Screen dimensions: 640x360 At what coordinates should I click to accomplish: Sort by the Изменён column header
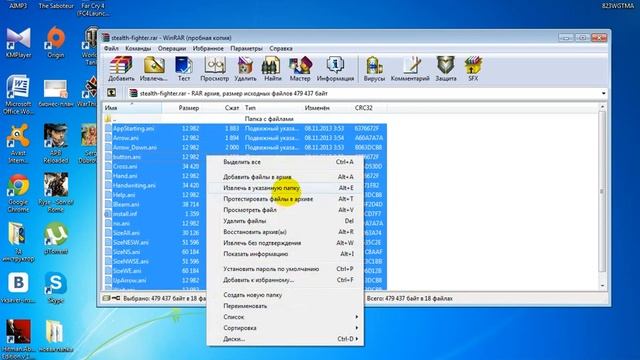[327, 108]
